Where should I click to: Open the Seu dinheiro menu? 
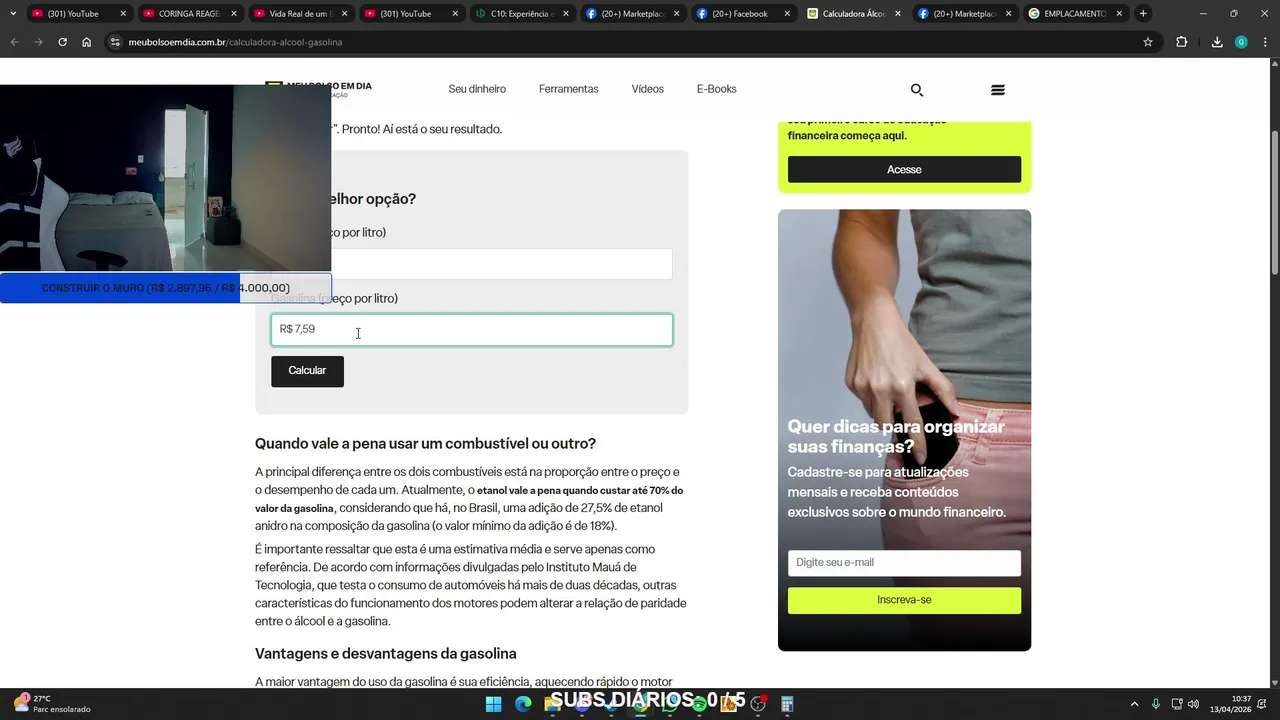click(x=477, y=89)
